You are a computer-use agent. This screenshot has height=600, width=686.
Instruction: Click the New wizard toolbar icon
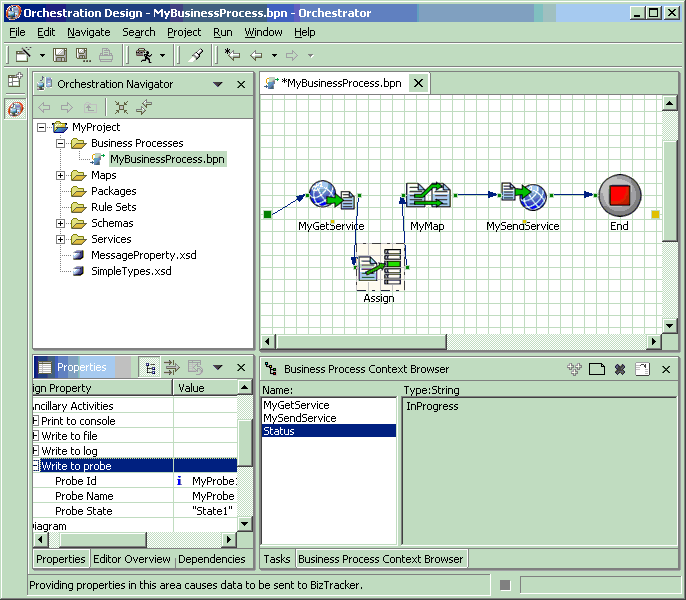23,55
